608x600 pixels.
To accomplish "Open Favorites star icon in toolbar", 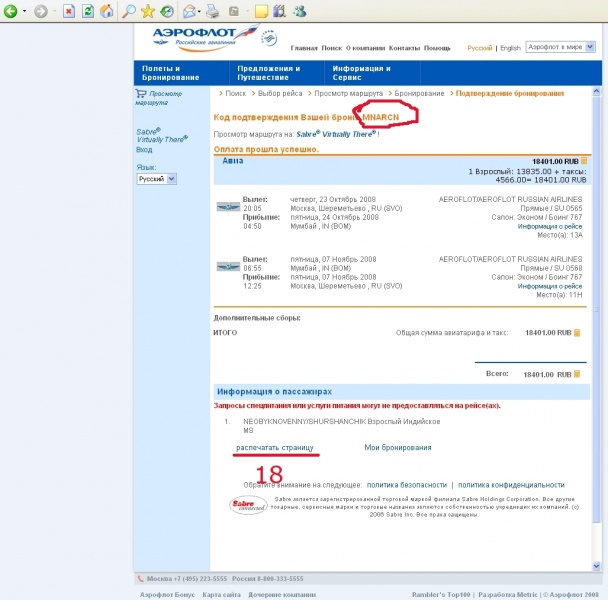I will 148,12.
